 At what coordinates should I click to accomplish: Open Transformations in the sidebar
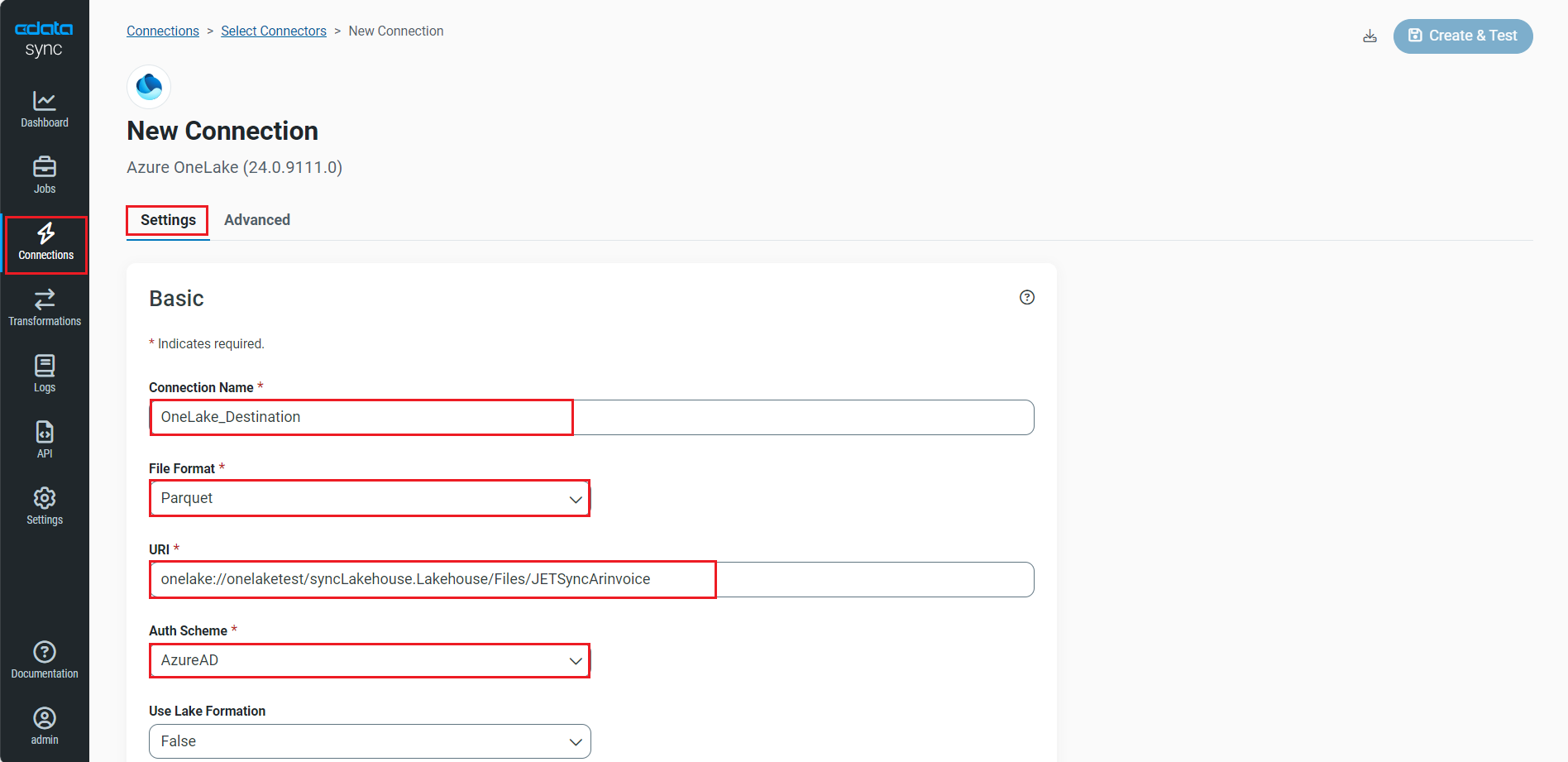click(45, 309)
